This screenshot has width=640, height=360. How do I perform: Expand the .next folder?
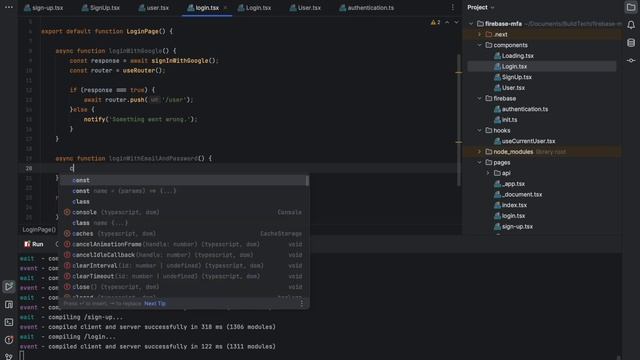(x=480, y=35)
